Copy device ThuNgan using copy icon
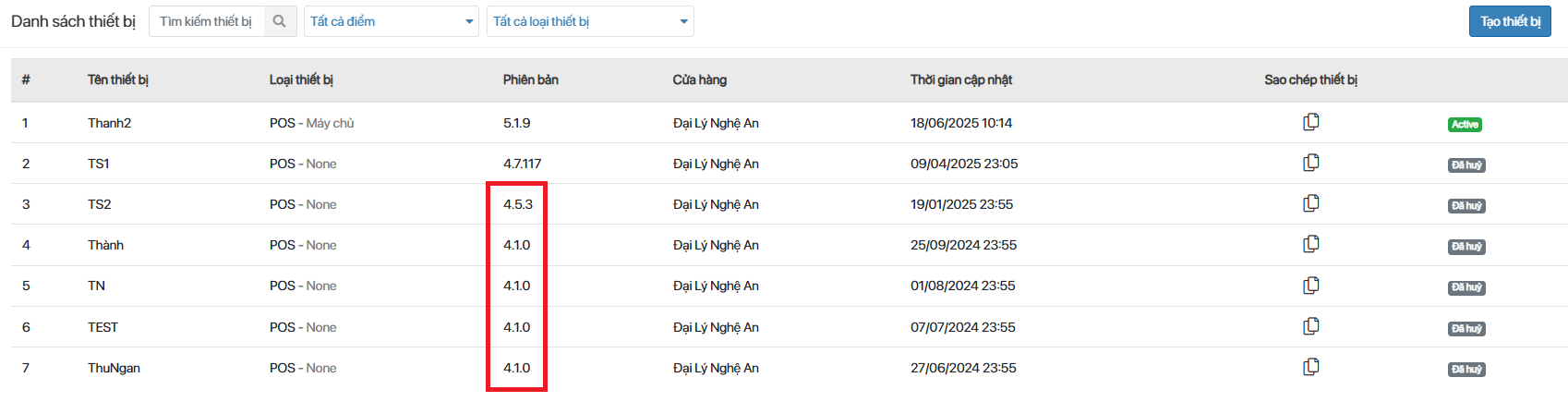1568x402 pixels. (1310, 367)
